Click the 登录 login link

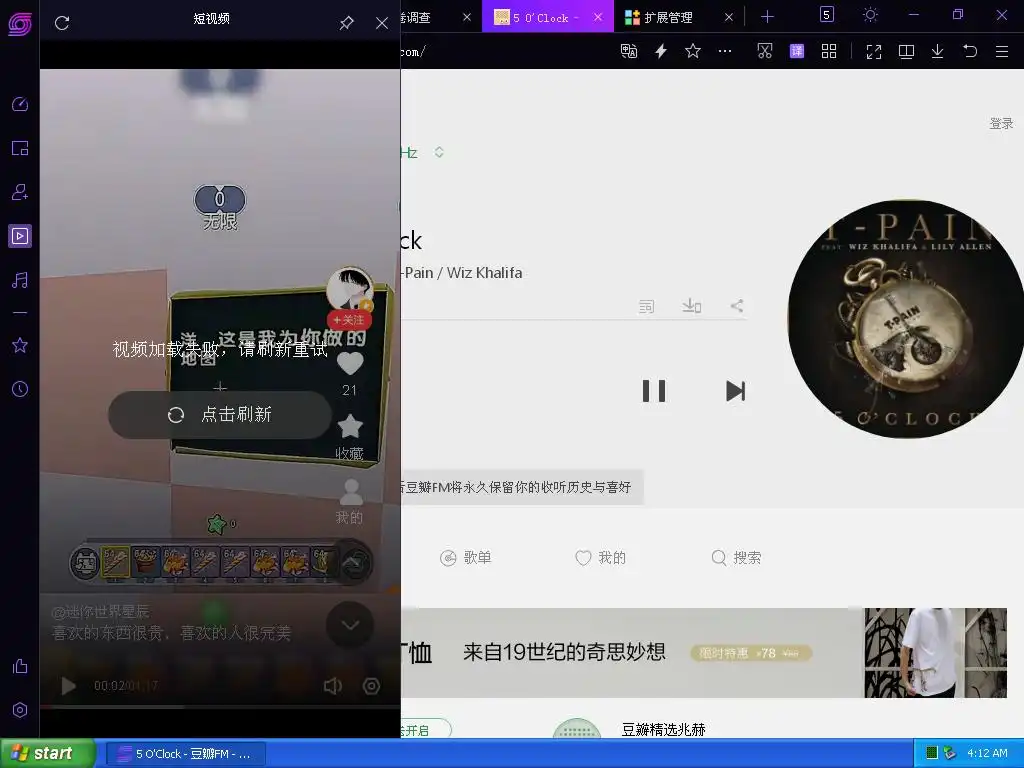coord(1000,123)
